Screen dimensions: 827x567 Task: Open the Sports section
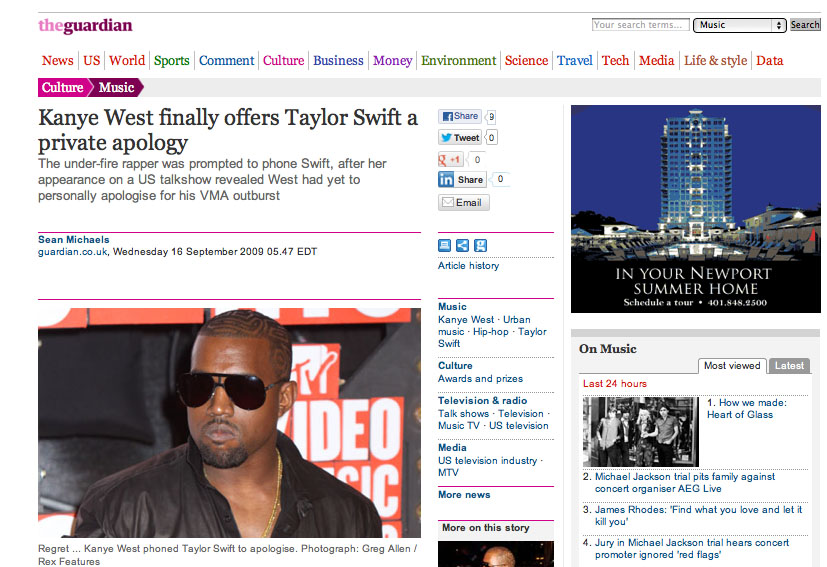171,61
